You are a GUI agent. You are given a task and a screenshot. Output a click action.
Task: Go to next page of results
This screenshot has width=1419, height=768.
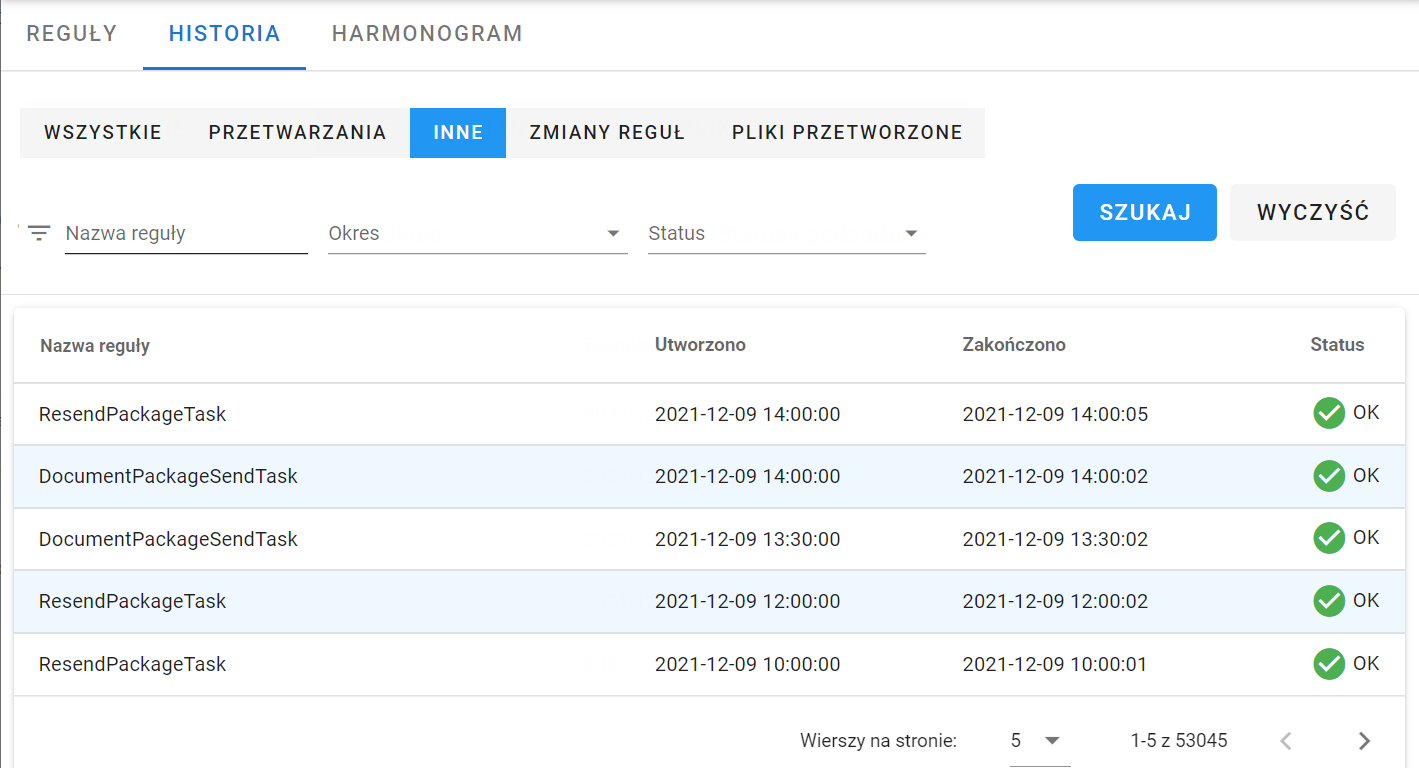tap(1364, 741)
